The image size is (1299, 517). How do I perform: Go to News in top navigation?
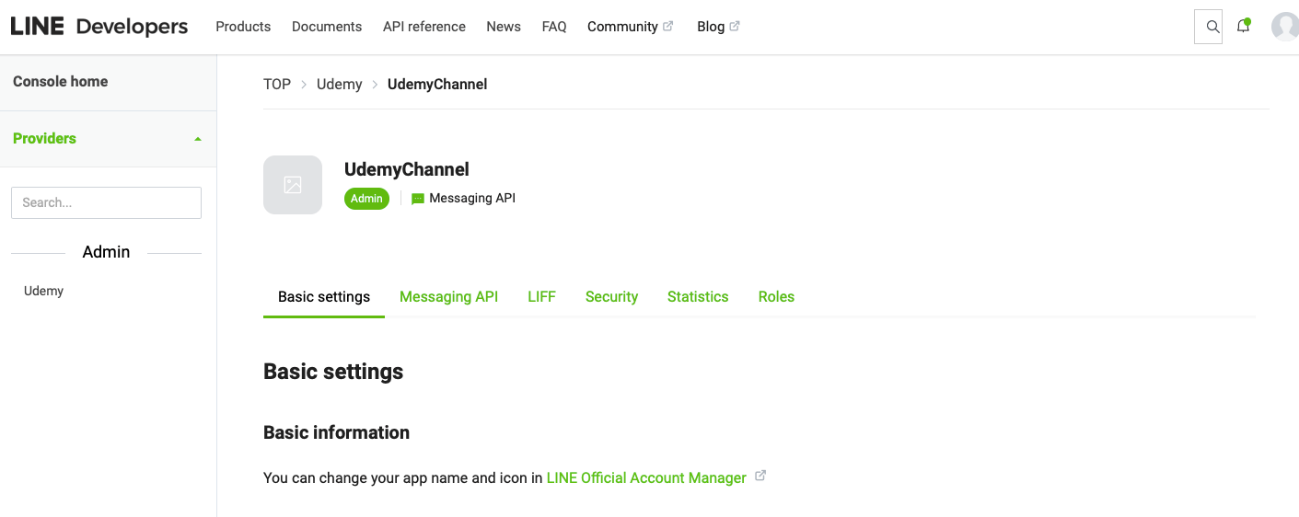(503, 27)
